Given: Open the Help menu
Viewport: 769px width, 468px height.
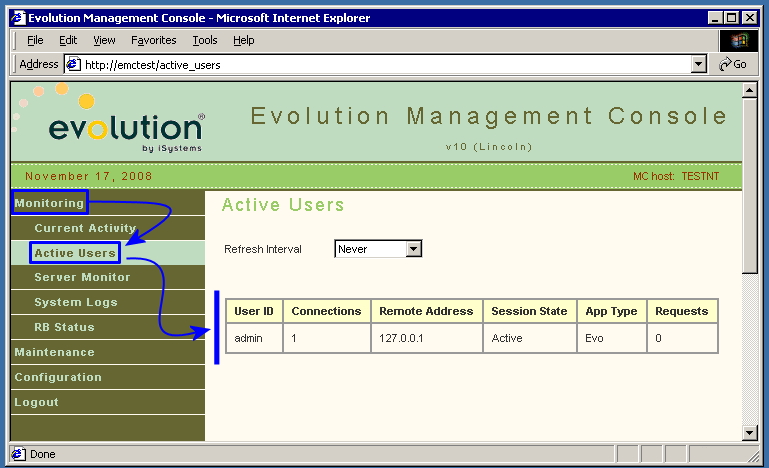Looking at the screenshot, I should click(x=243, y=40).
